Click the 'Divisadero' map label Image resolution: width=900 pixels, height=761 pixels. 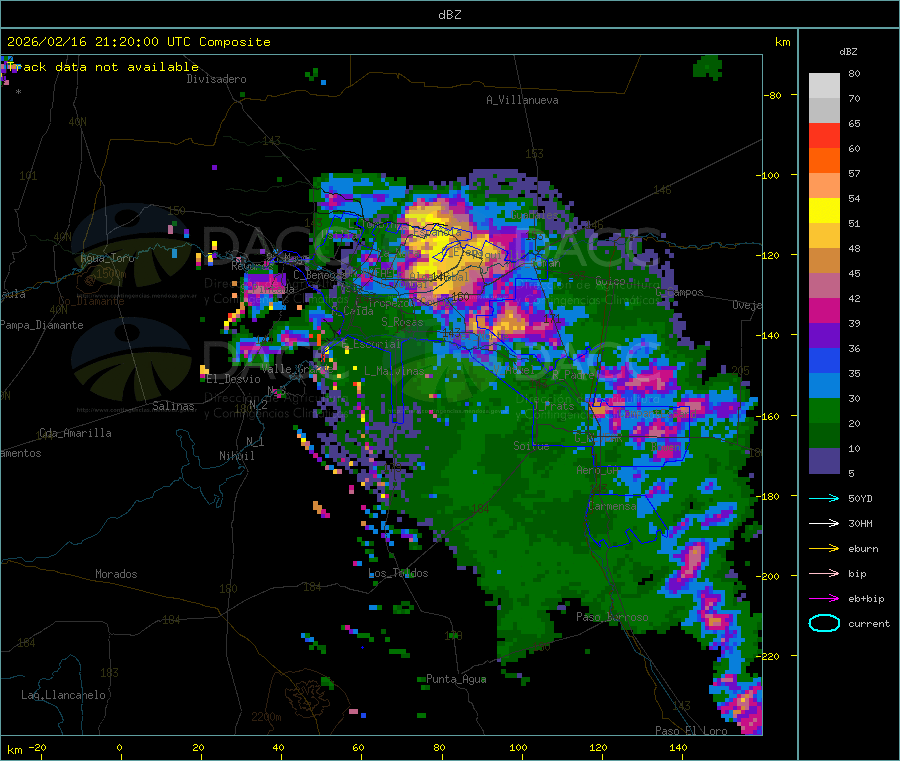pos(216,79)
